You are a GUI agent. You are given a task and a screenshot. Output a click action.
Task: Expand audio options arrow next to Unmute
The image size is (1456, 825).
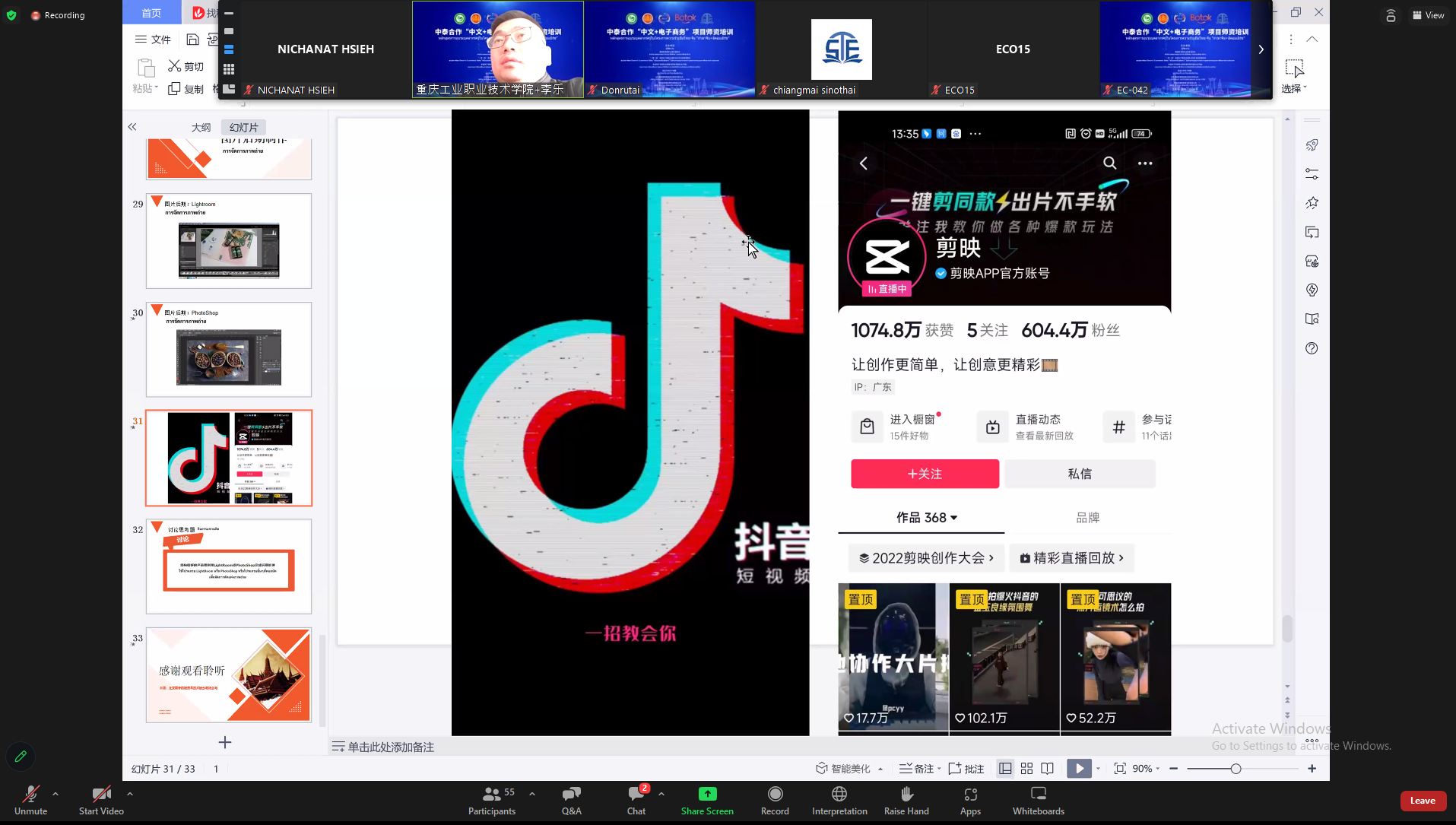click(56, 794)
